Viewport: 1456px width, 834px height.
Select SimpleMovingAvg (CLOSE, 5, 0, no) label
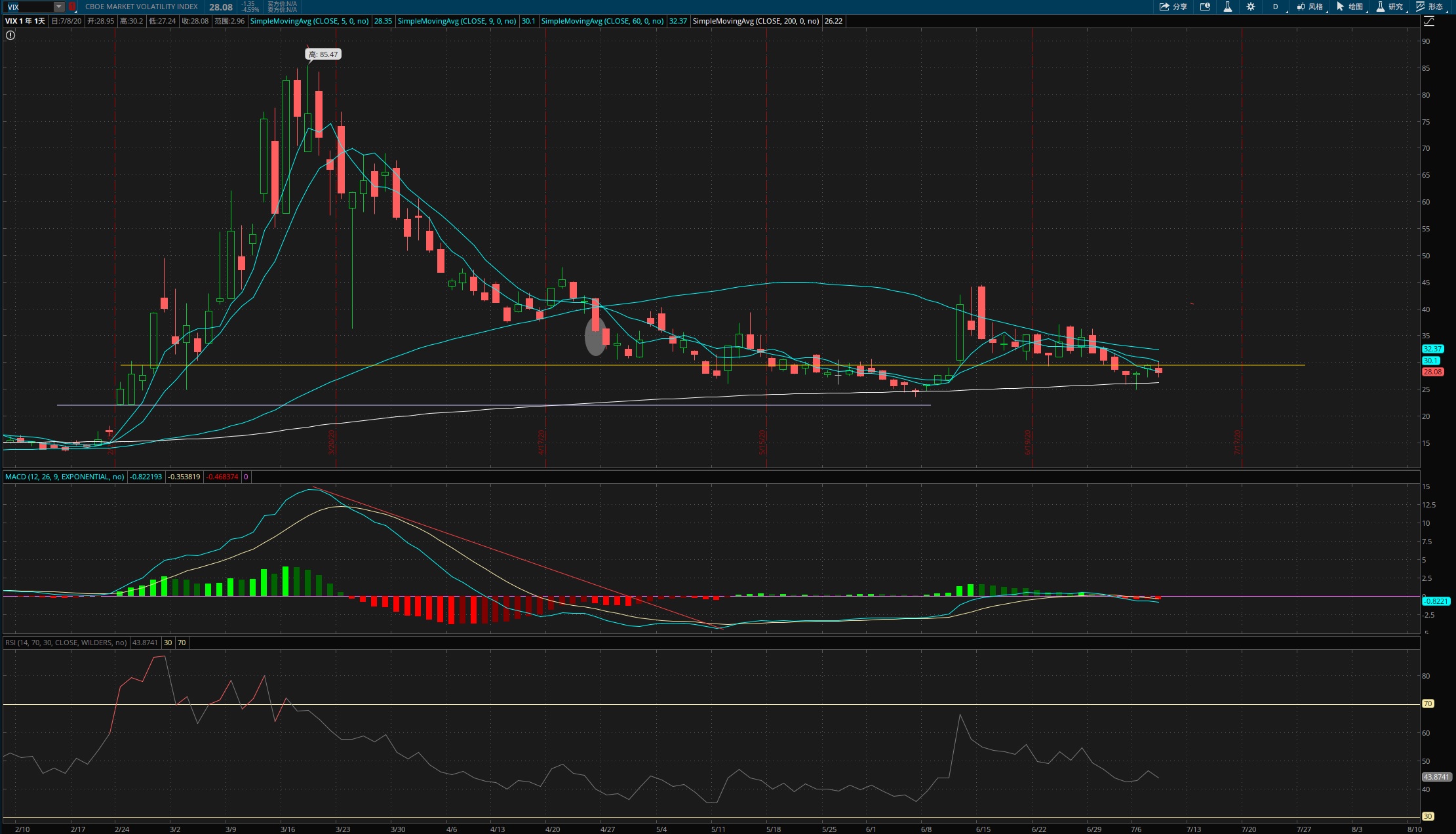point(309,21)
